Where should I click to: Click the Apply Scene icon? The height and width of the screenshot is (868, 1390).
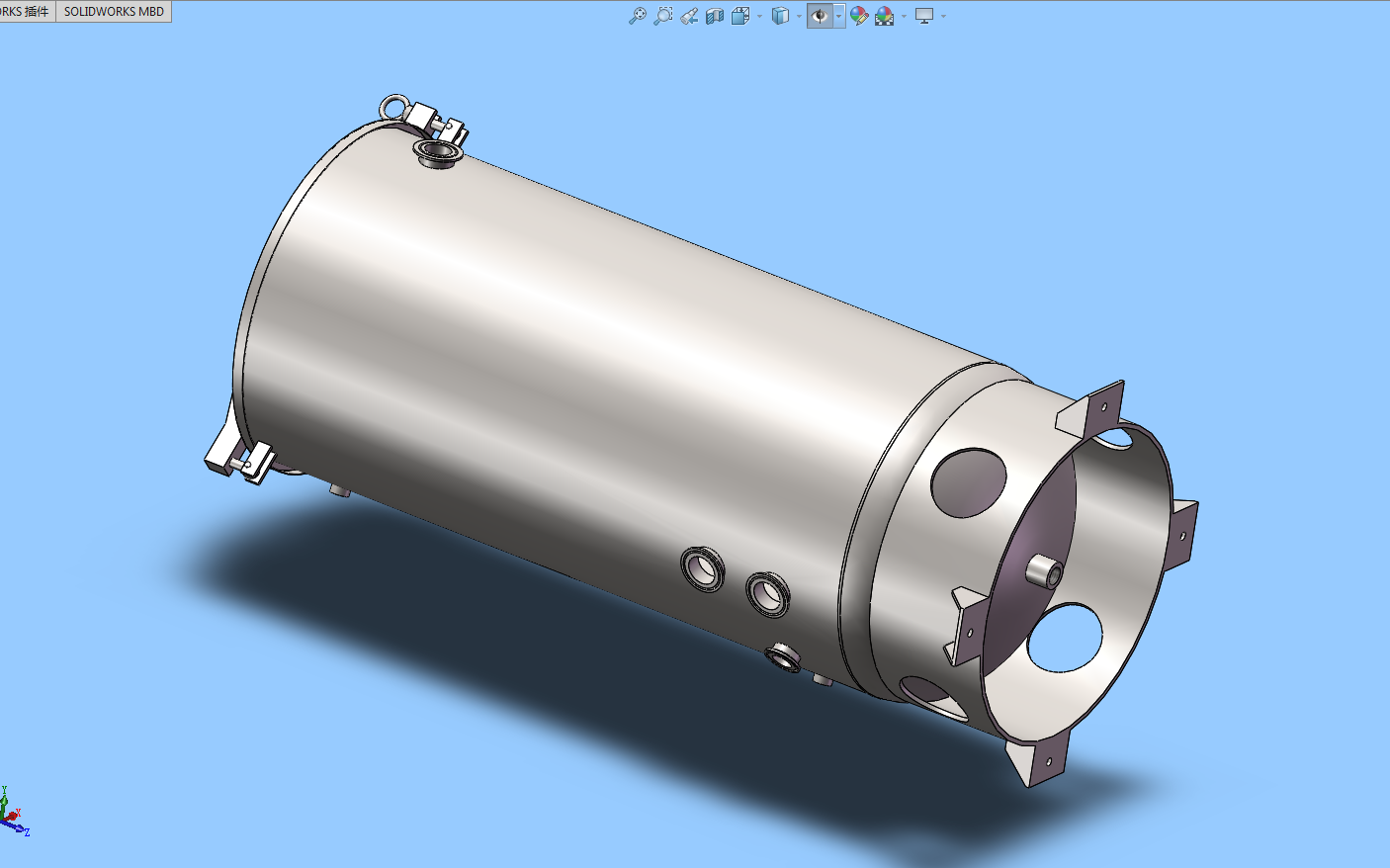click(885, 16)
